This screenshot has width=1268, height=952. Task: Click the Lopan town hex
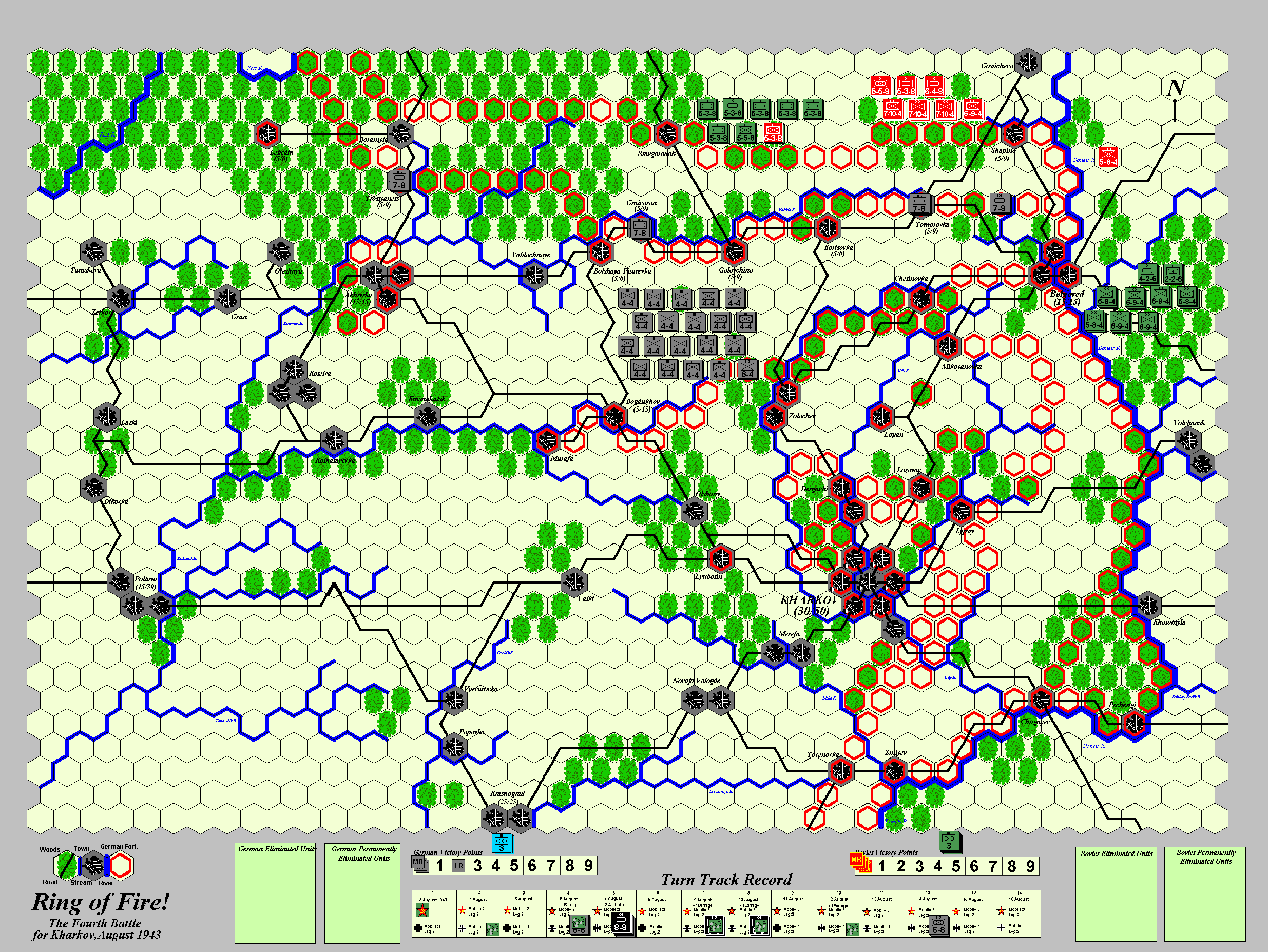[x=880, y=417]
